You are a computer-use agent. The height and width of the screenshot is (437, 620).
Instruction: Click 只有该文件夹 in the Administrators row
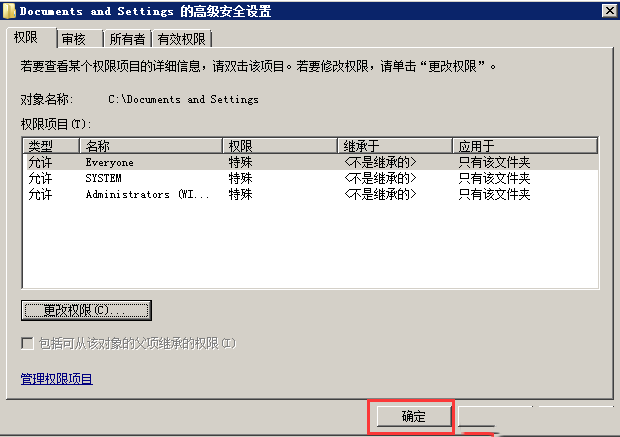[x=494, y=194]
